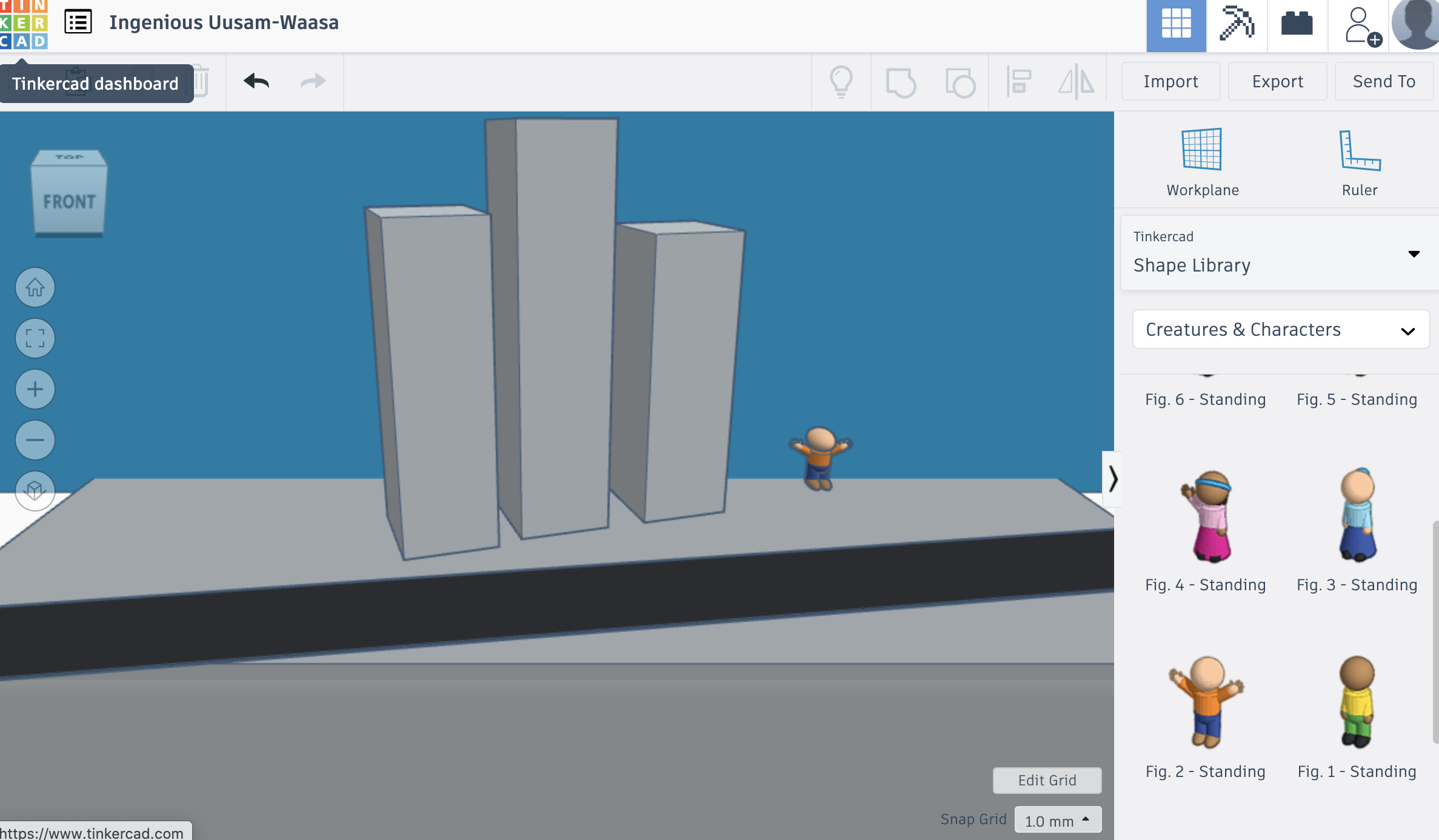Click the Fit all in view icon

[x=35, y=338]
